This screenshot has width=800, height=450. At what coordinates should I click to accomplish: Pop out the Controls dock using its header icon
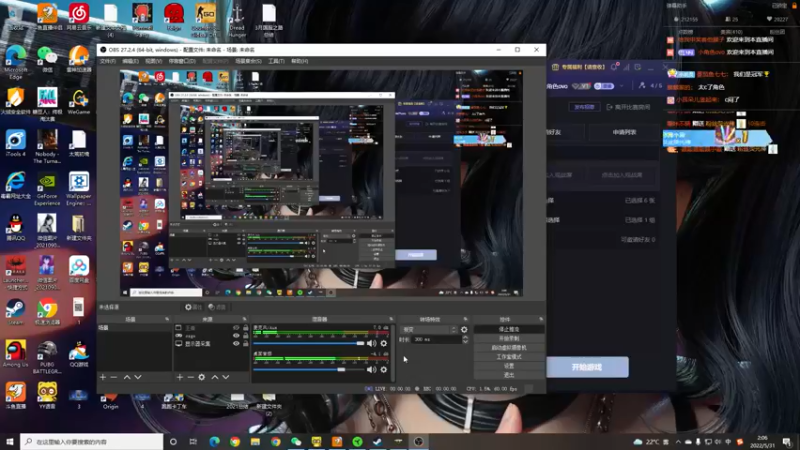click(541, 319)
